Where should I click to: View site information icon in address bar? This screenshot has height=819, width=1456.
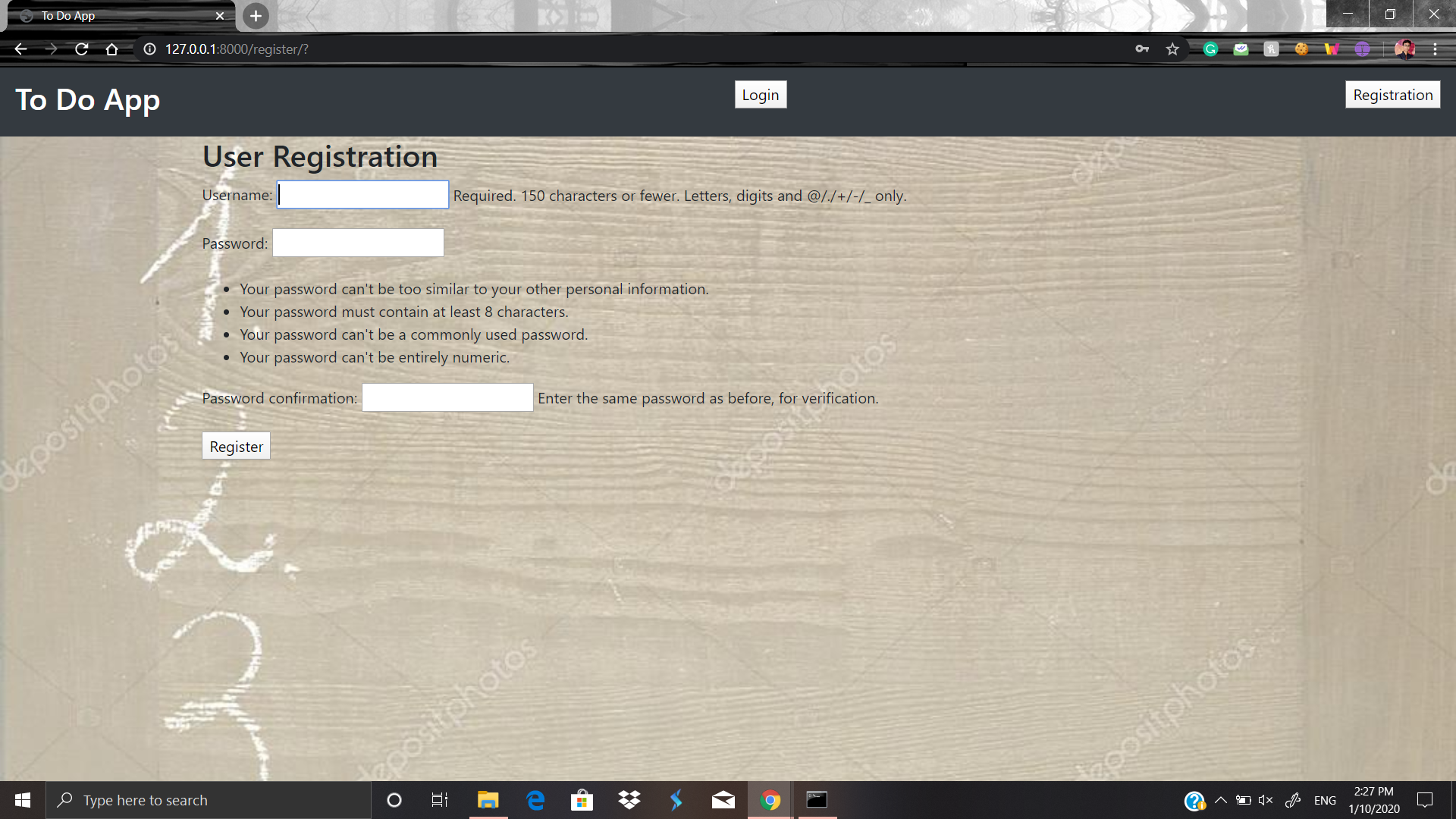(150, 49)
